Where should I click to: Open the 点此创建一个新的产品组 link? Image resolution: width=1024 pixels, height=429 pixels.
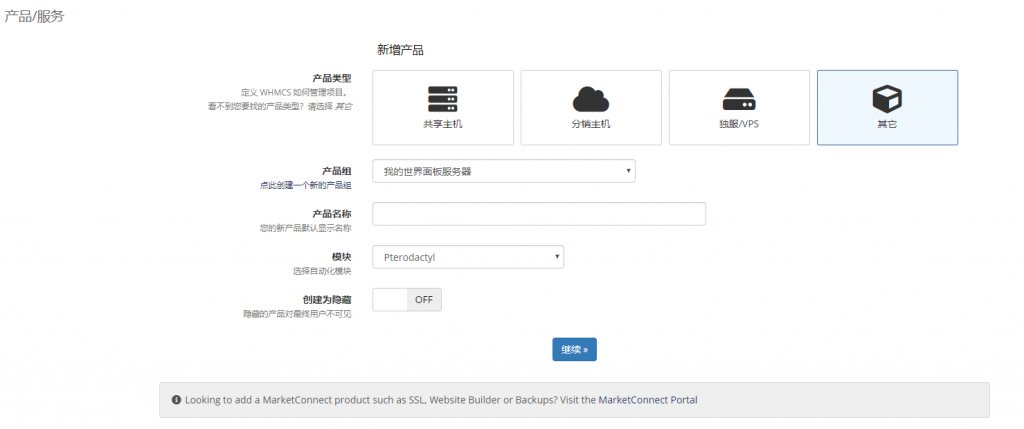(x=305, y=186)
